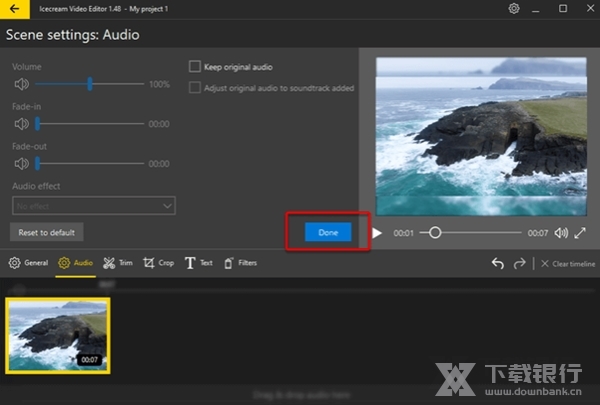The width and height of the screenshot is (600, 405).
Task: Undo the last action
Action: click(497, 263)
